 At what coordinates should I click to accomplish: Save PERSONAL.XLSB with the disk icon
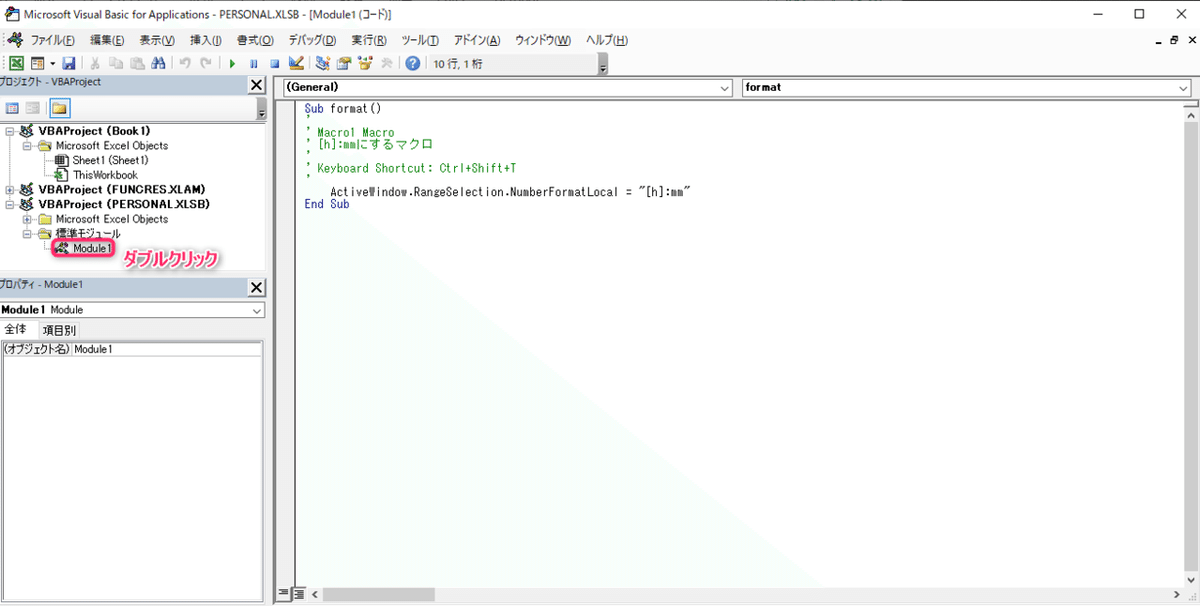pos(68,63)
